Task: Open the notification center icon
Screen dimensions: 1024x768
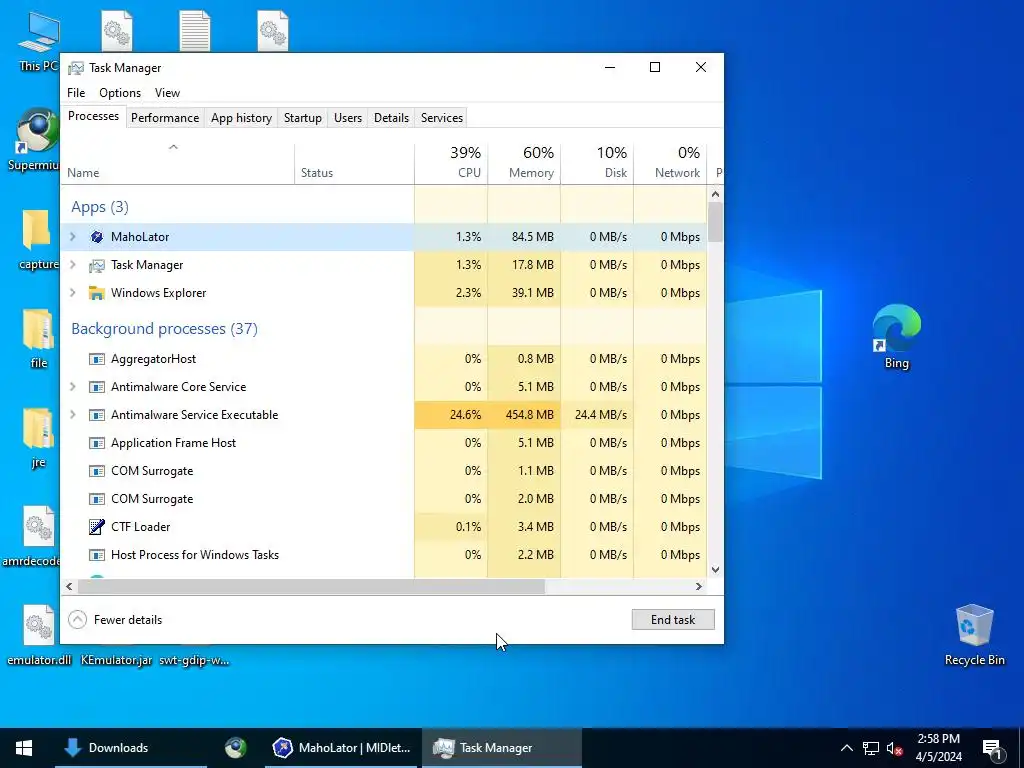Action: [x=992, y=748]
